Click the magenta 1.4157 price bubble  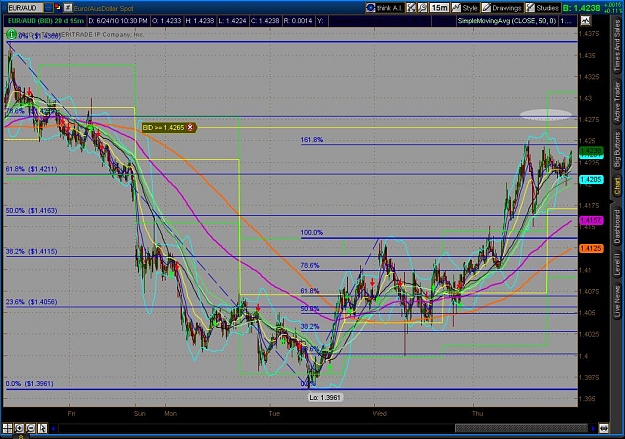click(591, 220)
